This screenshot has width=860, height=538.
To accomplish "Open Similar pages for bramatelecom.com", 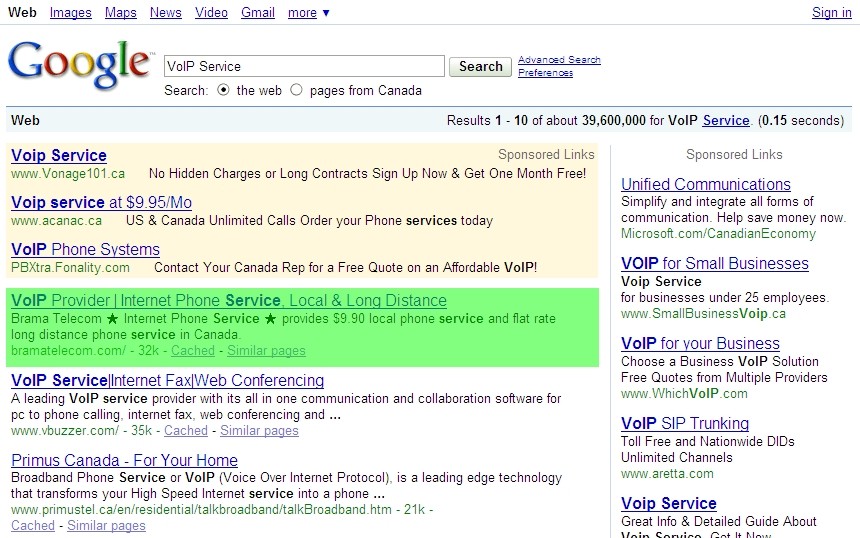I will [x=266, y=350].
